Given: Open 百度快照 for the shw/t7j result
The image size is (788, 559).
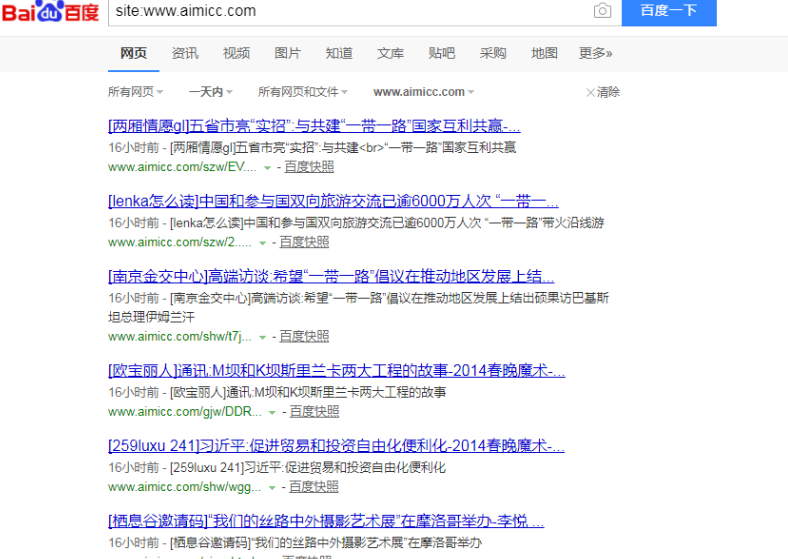Looking at the screenshot, I should pos(304,336).
